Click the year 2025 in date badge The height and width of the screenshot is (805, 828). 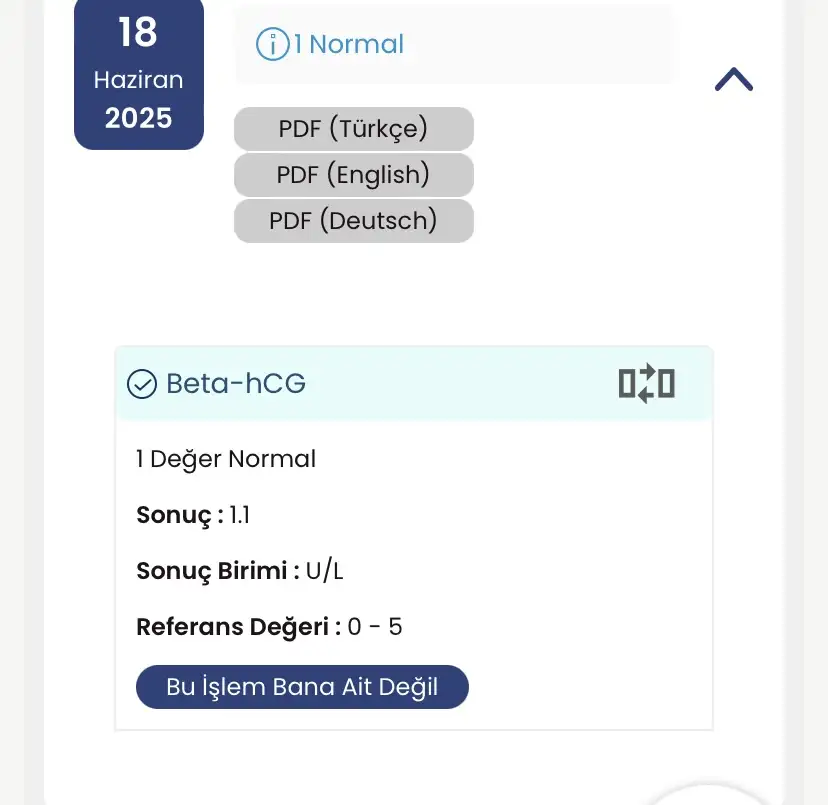(138, 118)
